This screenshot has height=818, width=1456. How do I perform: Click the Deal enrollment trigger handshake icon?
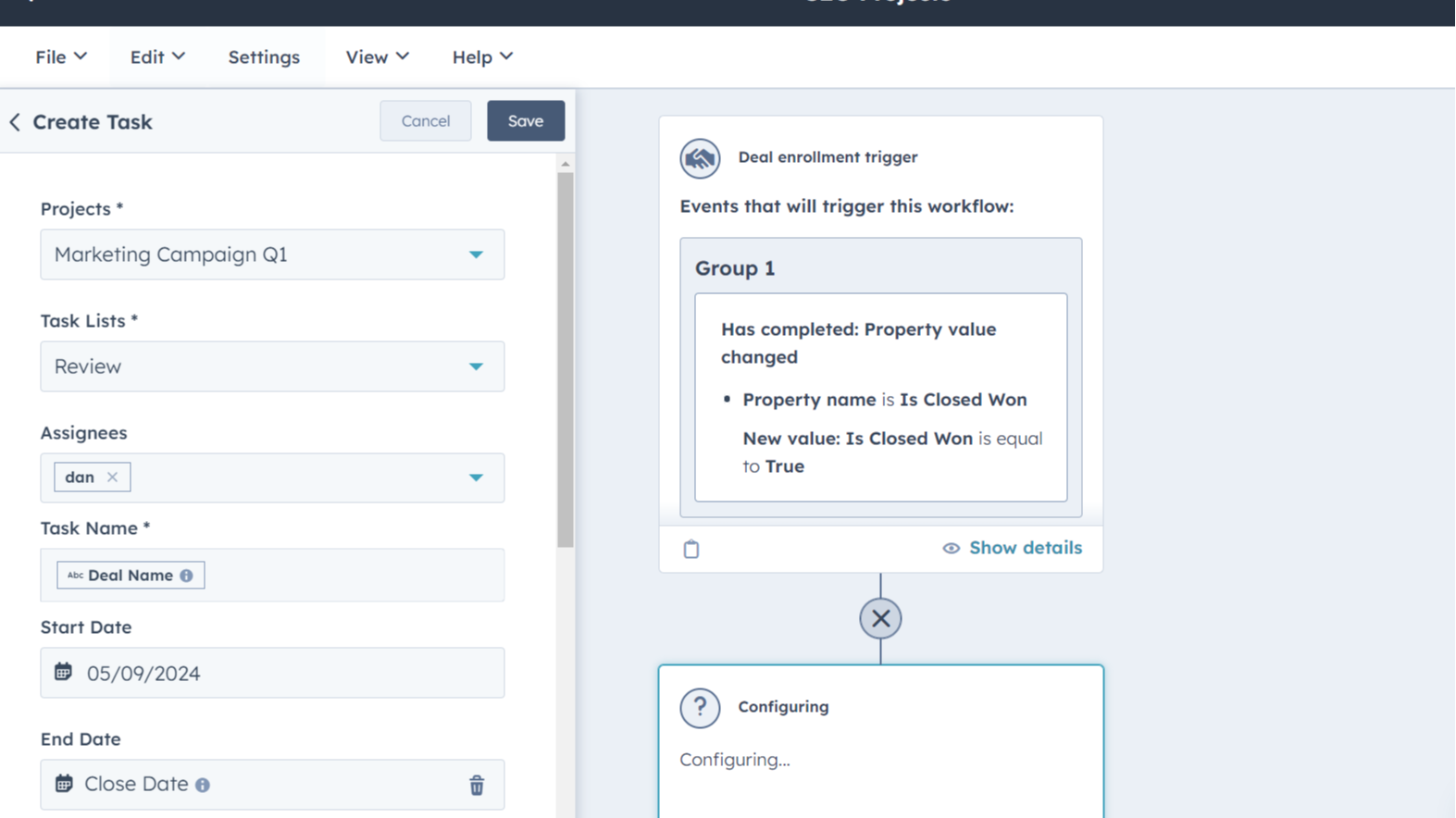(700, 158)
